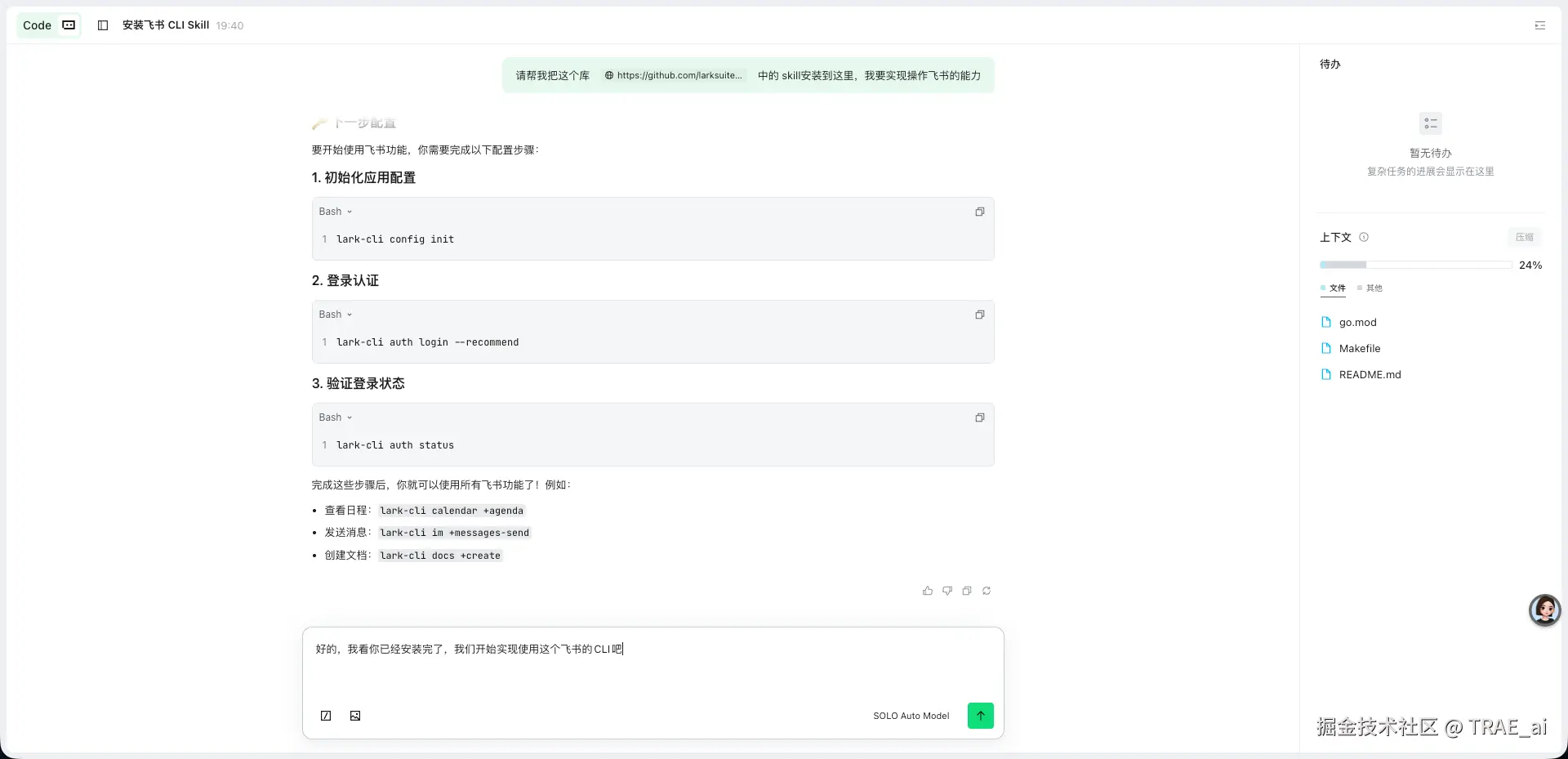This screenshot has width=1568, height=759.
Task: Click the 压缩 compress button
Action: click(x=1525, y=237)
